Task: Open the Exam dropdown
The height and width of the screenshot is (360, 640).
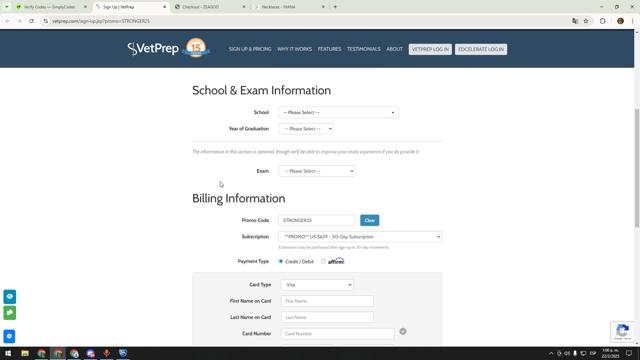Action: (317, 171)
